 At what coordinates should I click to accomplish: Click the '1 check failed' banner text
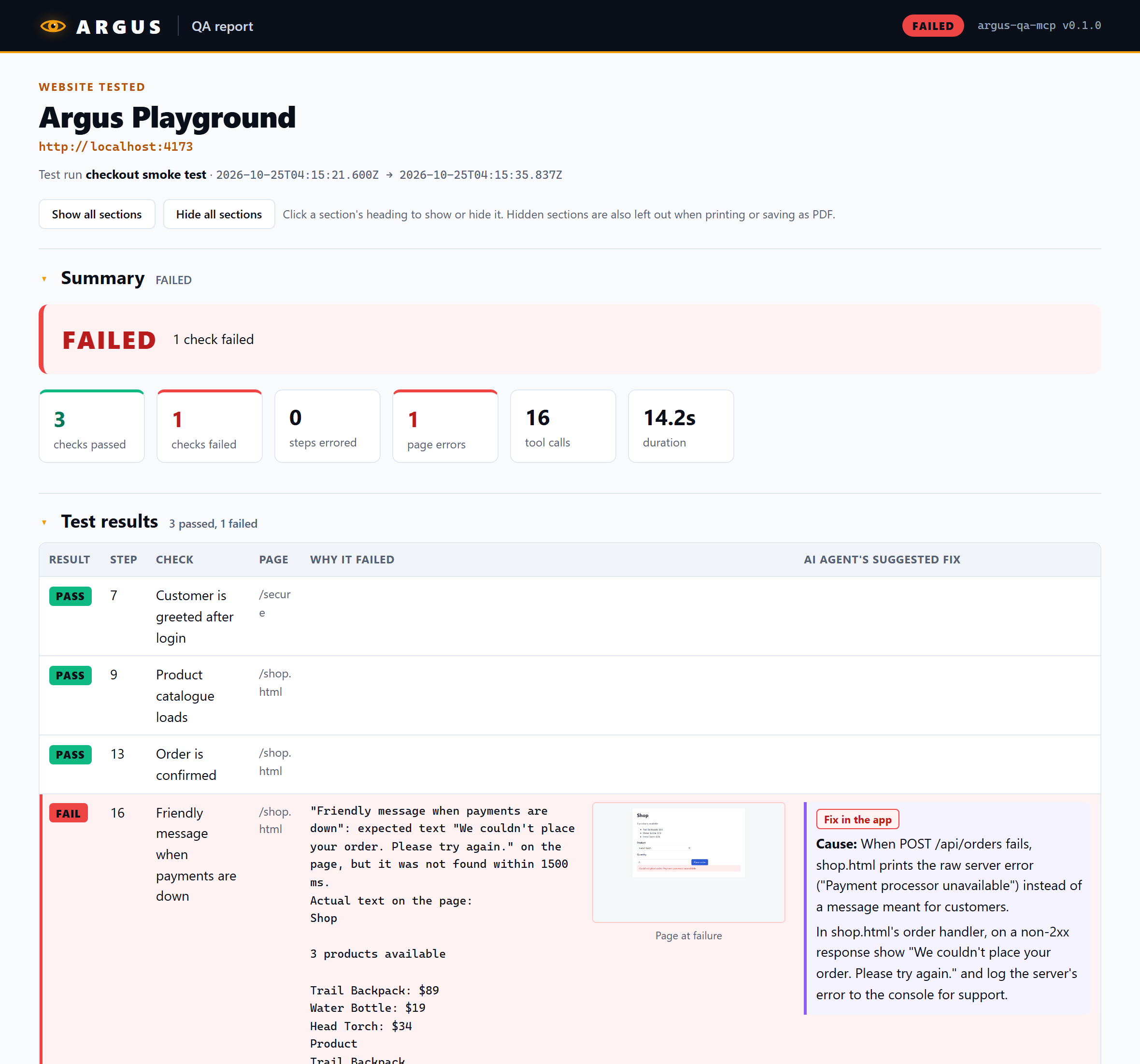214,339
